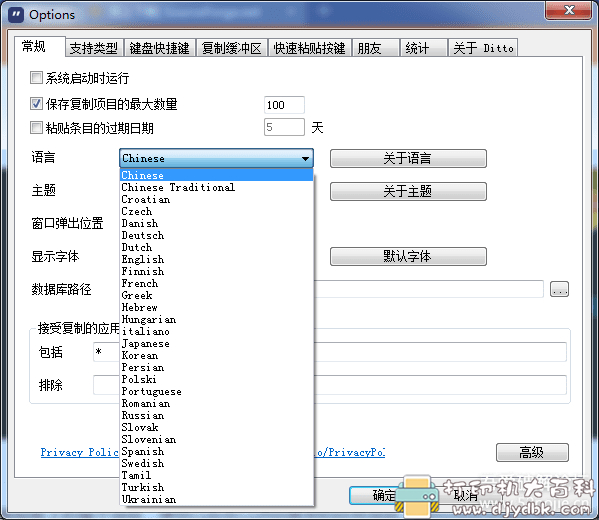Pick Korean from the dropdown list

217,355
